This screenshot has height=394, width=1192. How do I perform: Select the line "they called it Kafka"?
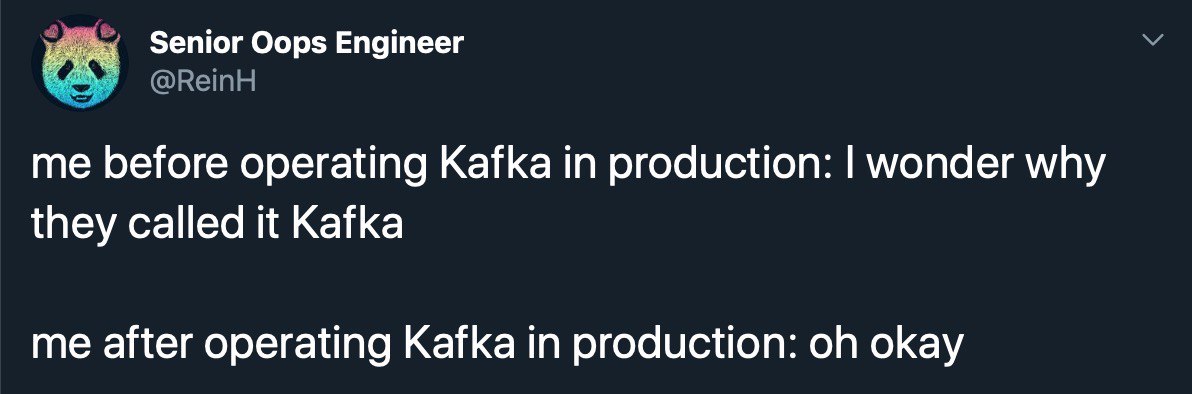point(217,226)
